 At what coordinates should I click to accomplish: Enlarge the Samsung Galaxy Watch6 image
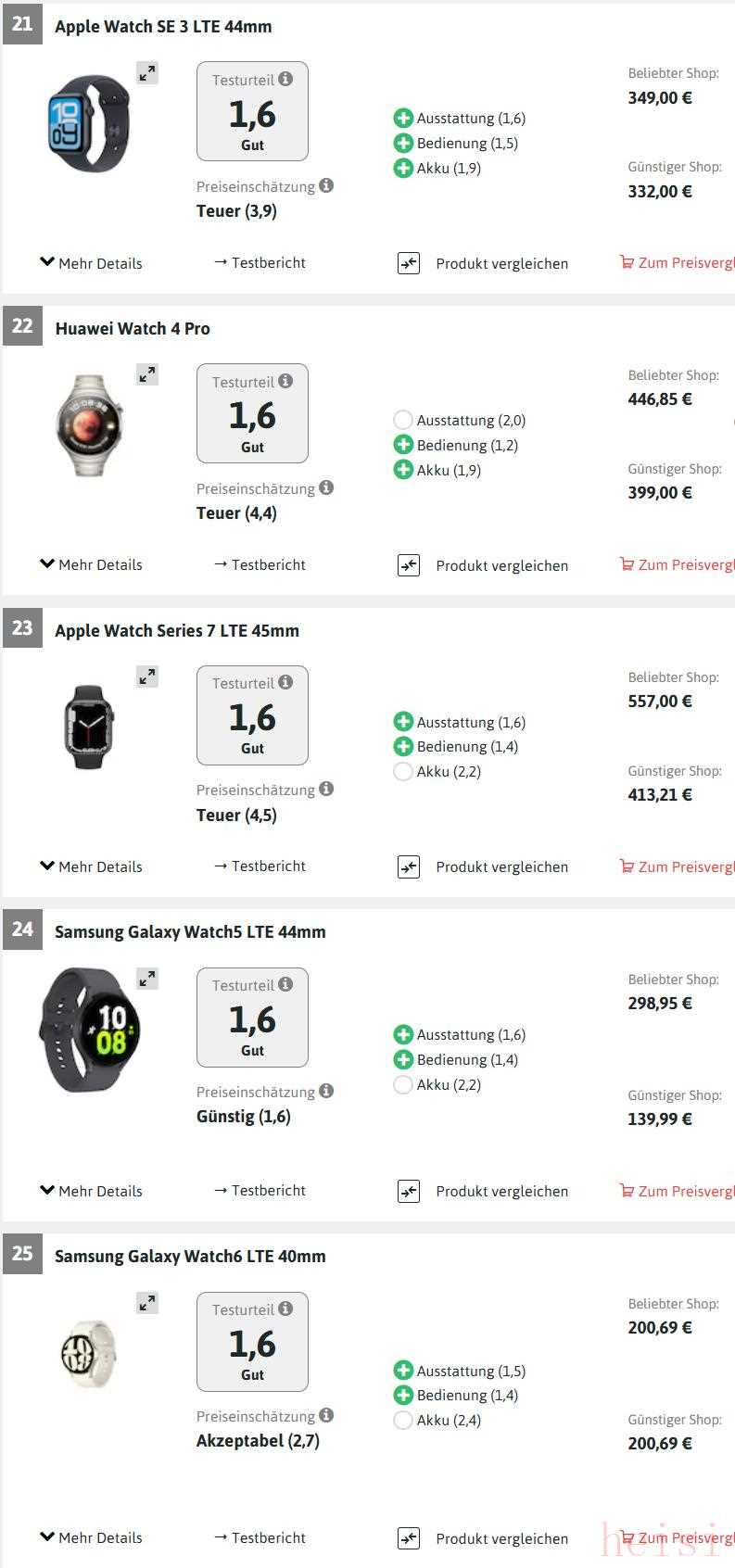147,1303
